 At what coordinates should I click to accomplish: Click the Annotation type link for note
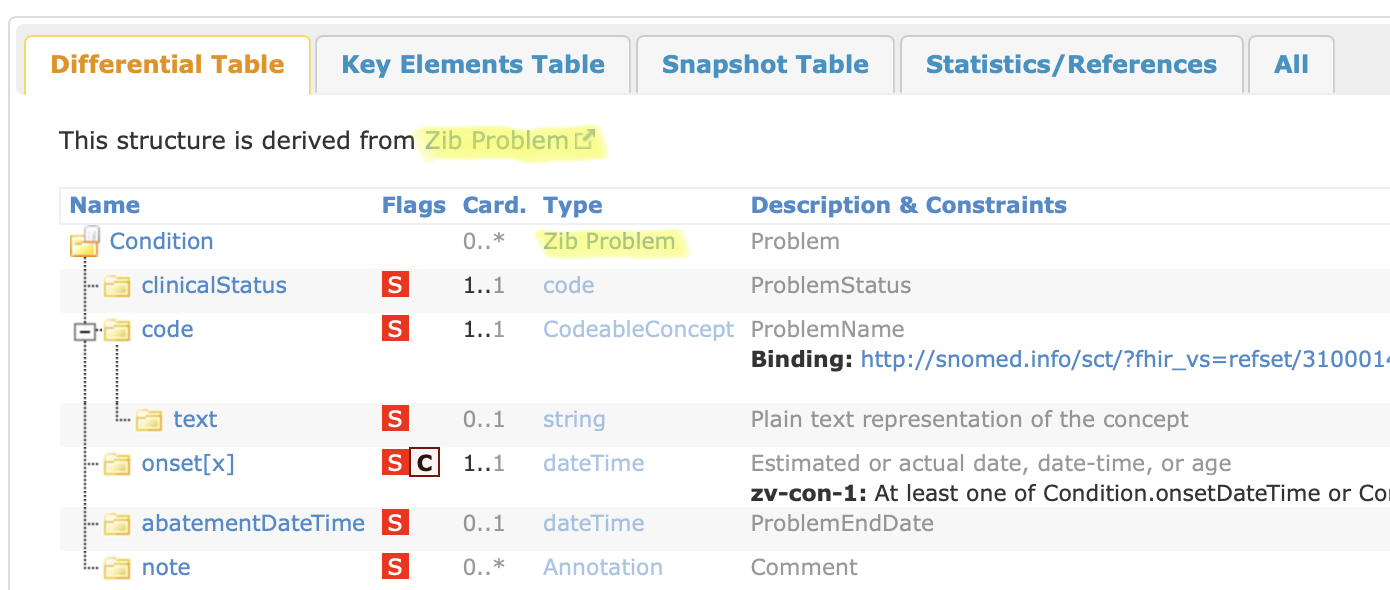click(x=602, y=568)
